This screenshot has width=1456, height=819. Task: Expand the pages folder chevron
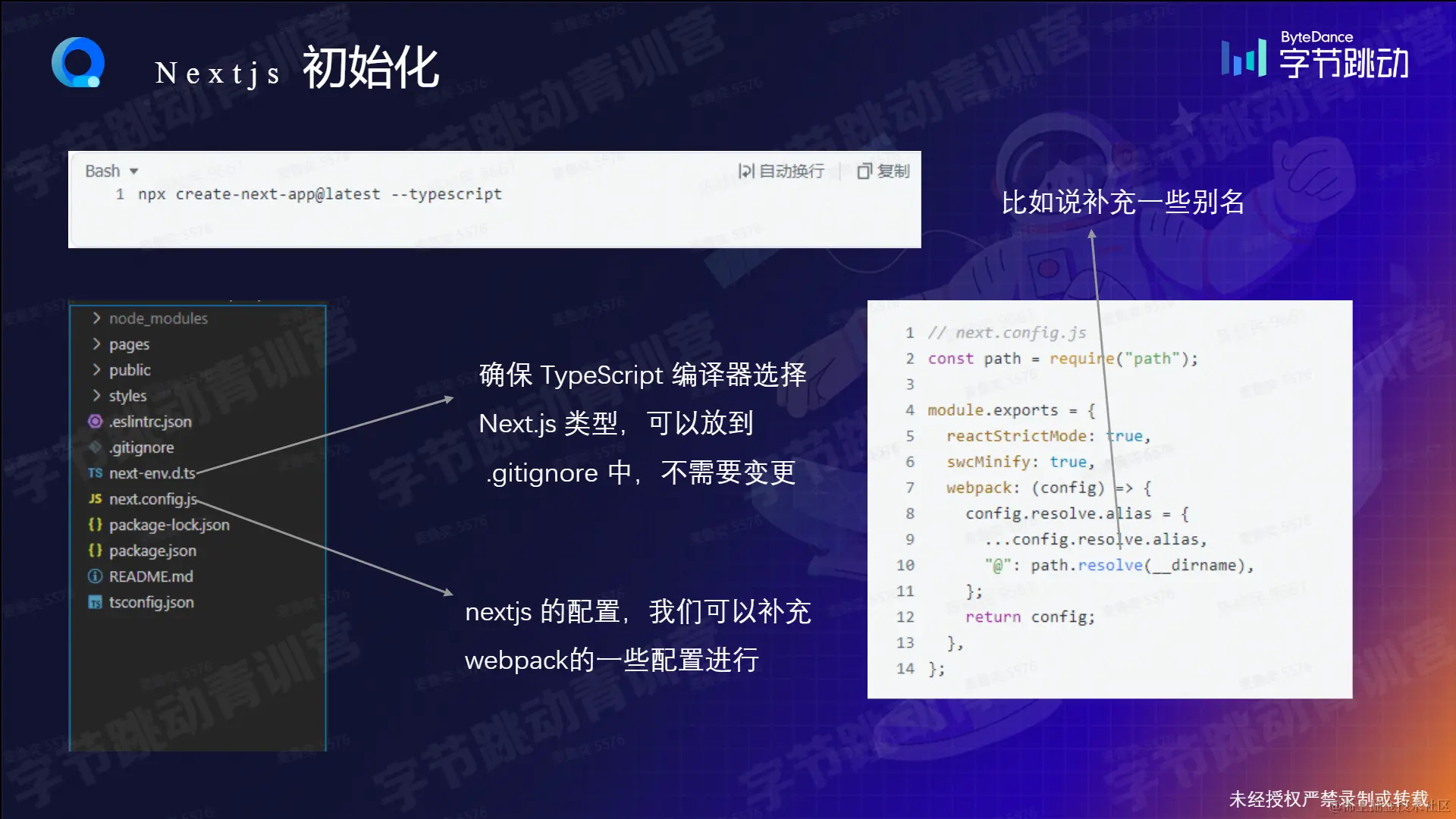click(96, 344)
